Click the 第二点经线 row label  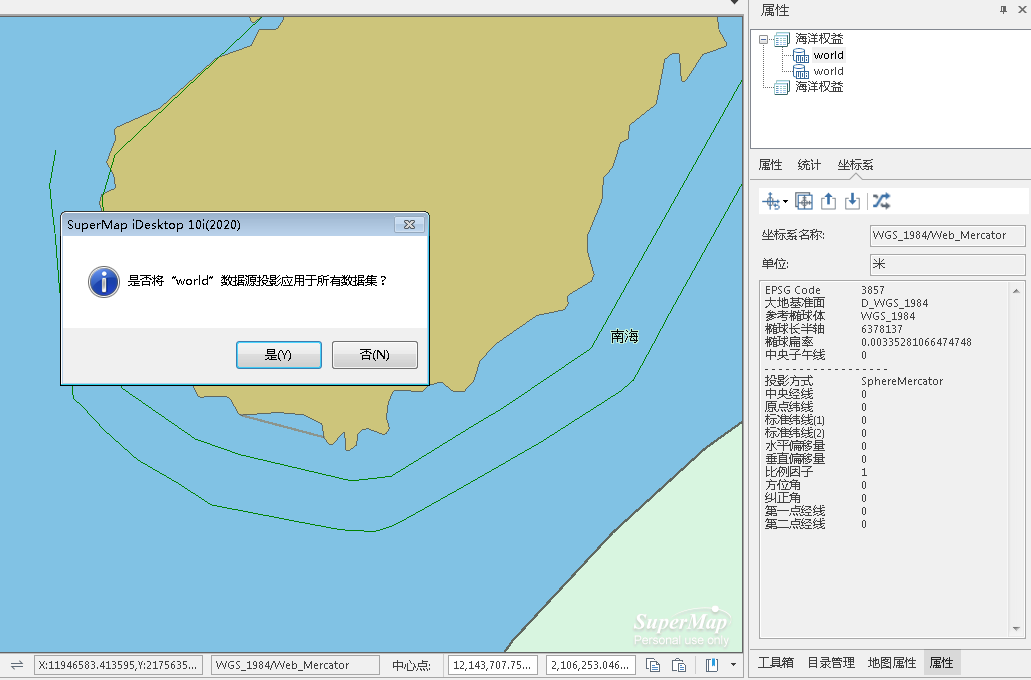pos(794,524)
